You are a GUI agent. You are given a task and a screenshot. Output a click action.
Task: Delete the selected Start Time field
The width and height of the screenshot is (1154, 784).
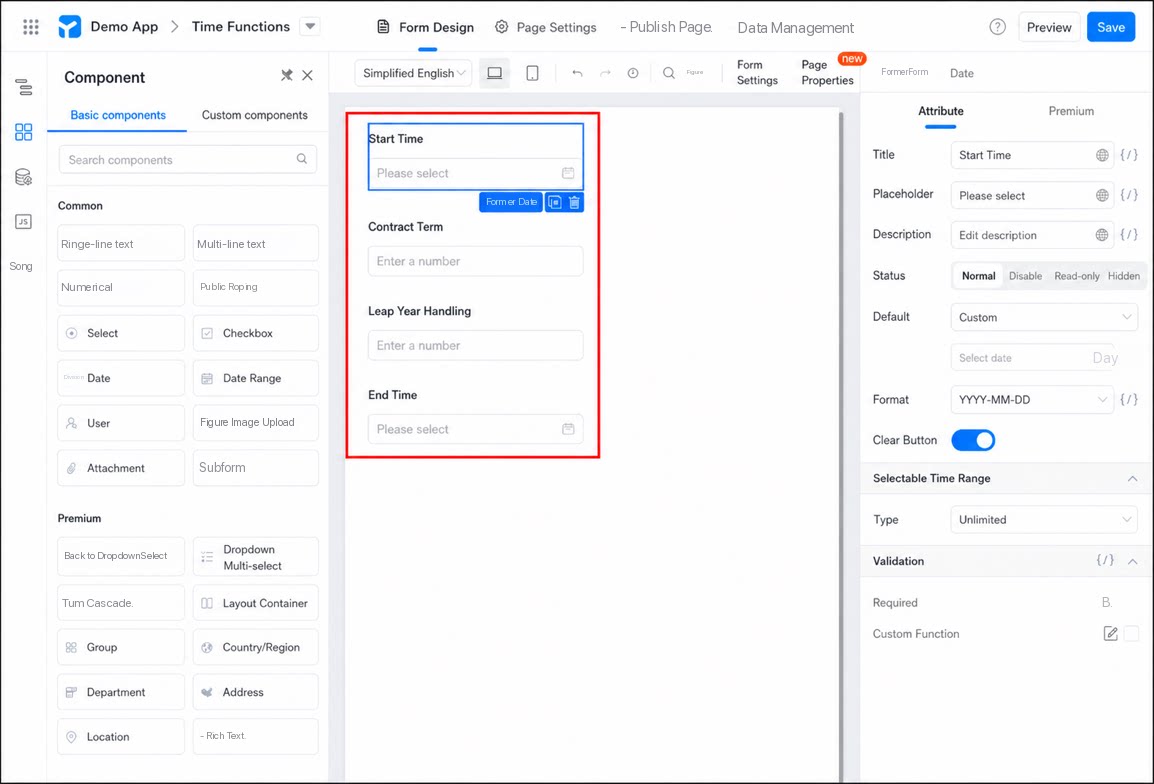click(575, 202)
